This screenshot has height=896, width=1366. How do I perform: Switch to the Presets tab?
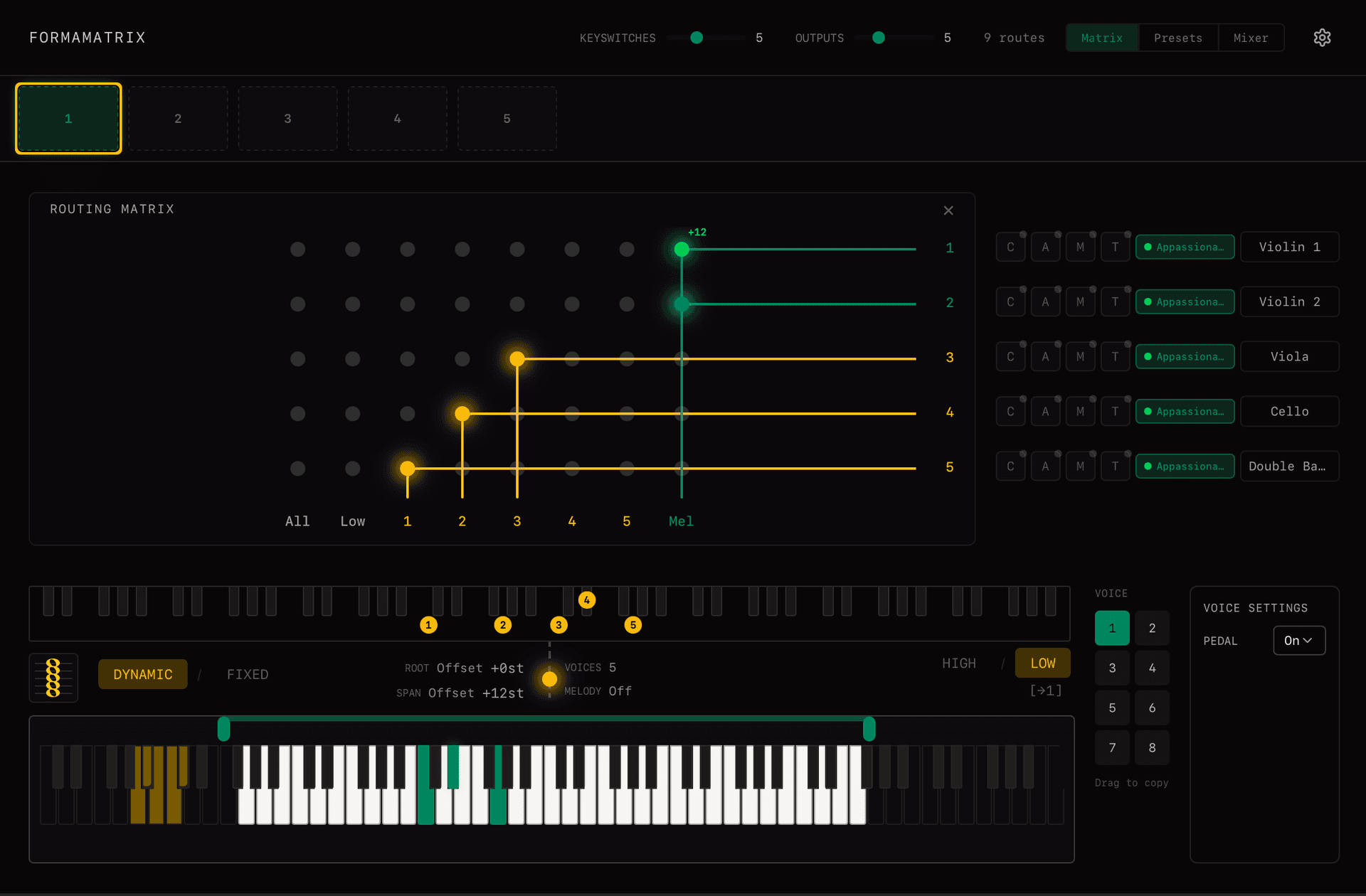[1177, 38]
